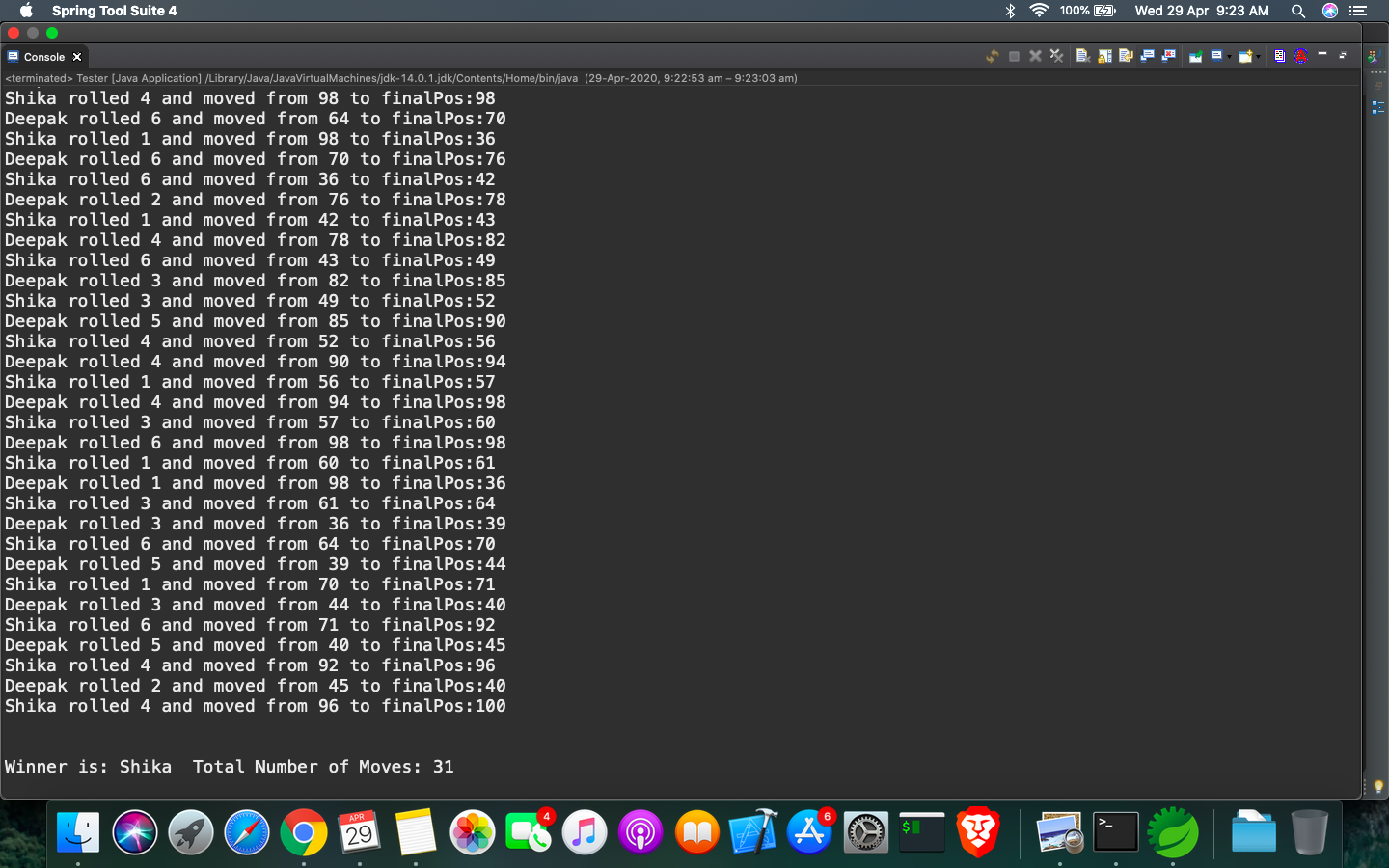The image size is (1389, 868).
Task: Toggle ANSI console support
Action: click(x=1301, y=56)
